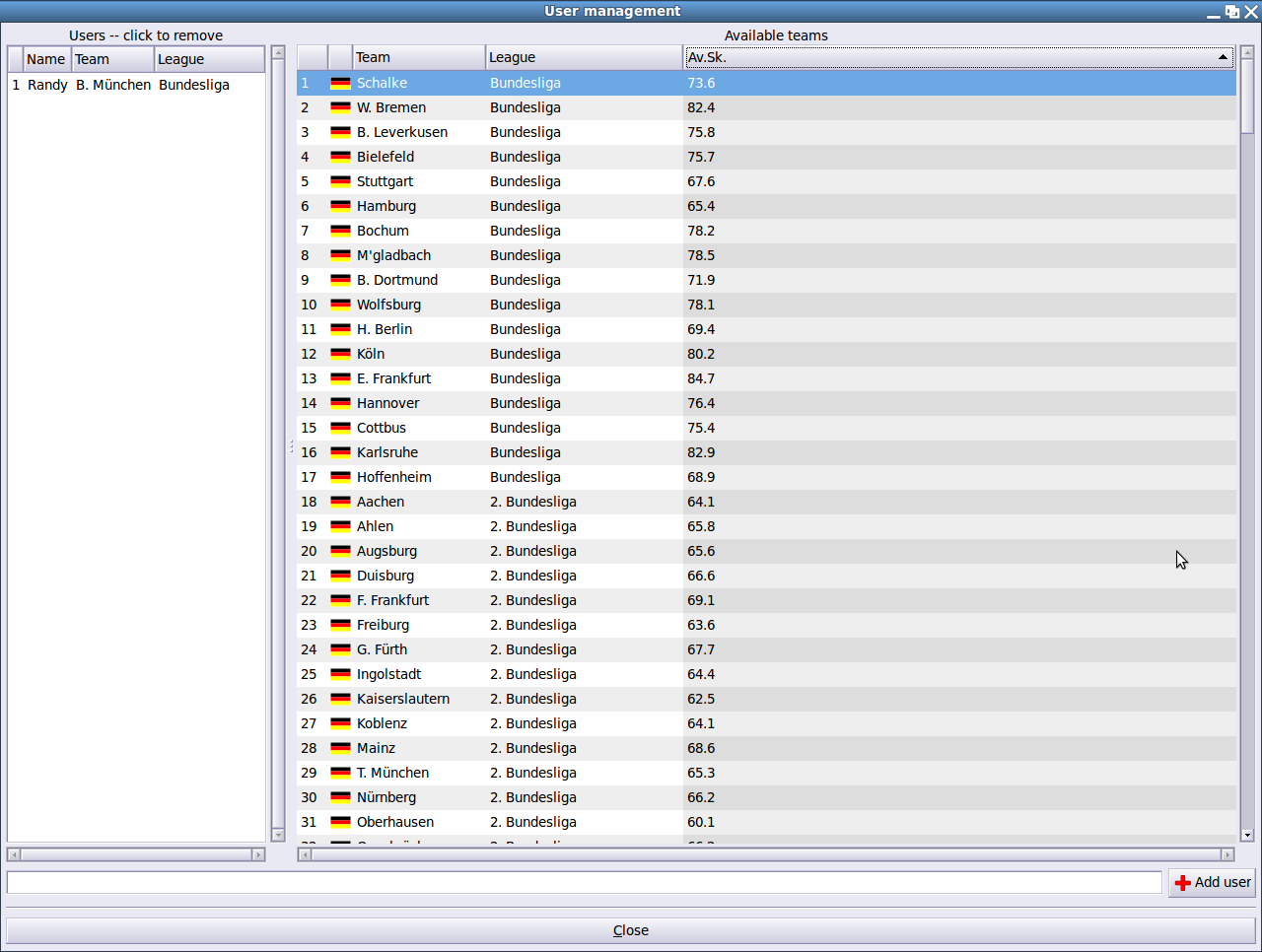Click the scroll down arrow of teams list
This screenshot has height=952, width=1262.
tap(1247, 835)
